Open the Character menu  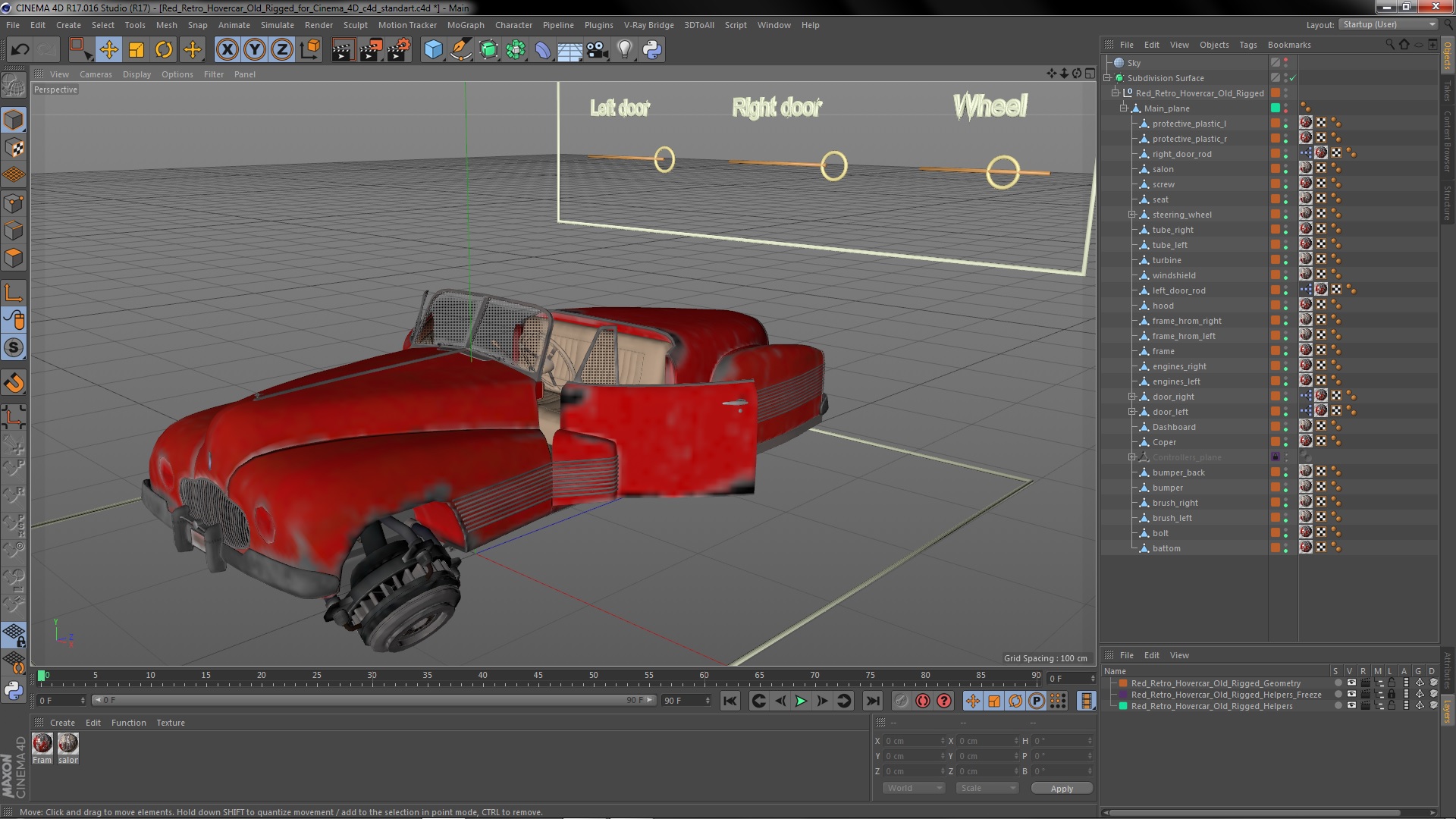click(x=513, y=25)
